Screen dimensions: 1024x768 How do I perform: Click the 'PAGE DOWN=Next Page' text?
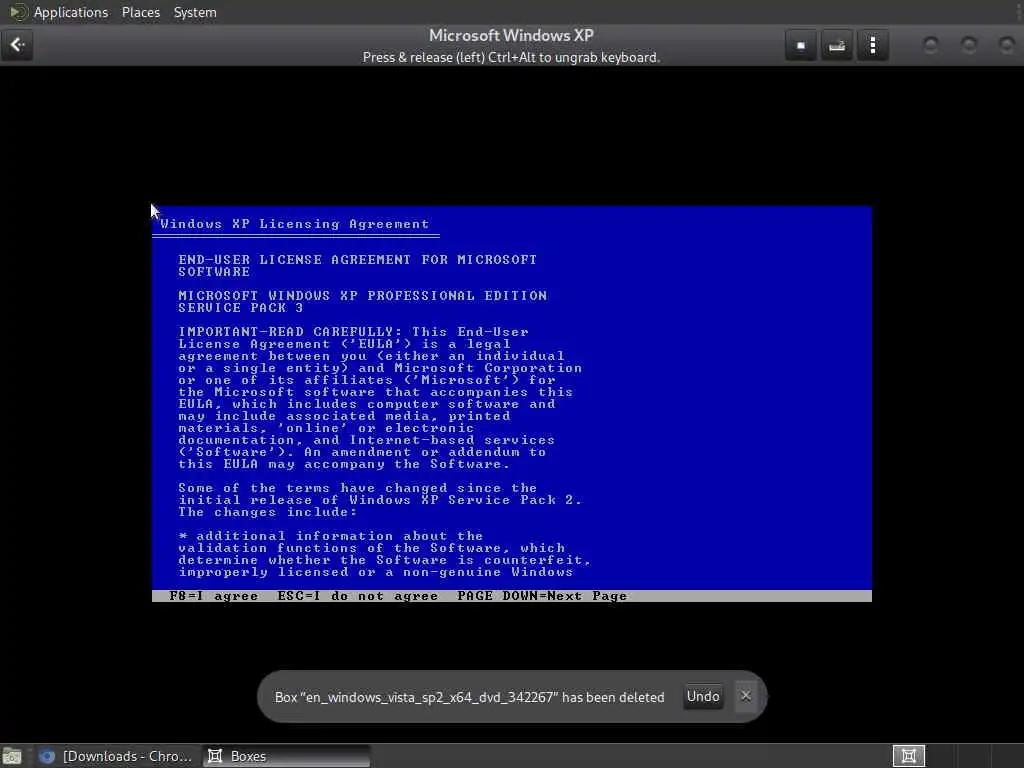(542, 596)
